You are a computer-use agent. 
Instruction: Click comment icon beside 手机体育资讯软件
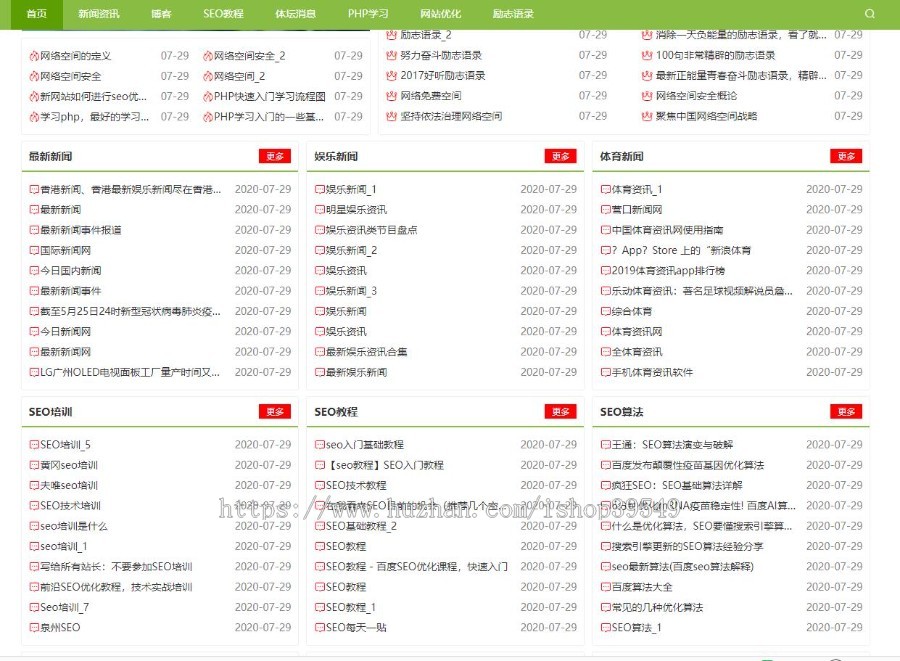pyautogui.click(x=606, y=372)
